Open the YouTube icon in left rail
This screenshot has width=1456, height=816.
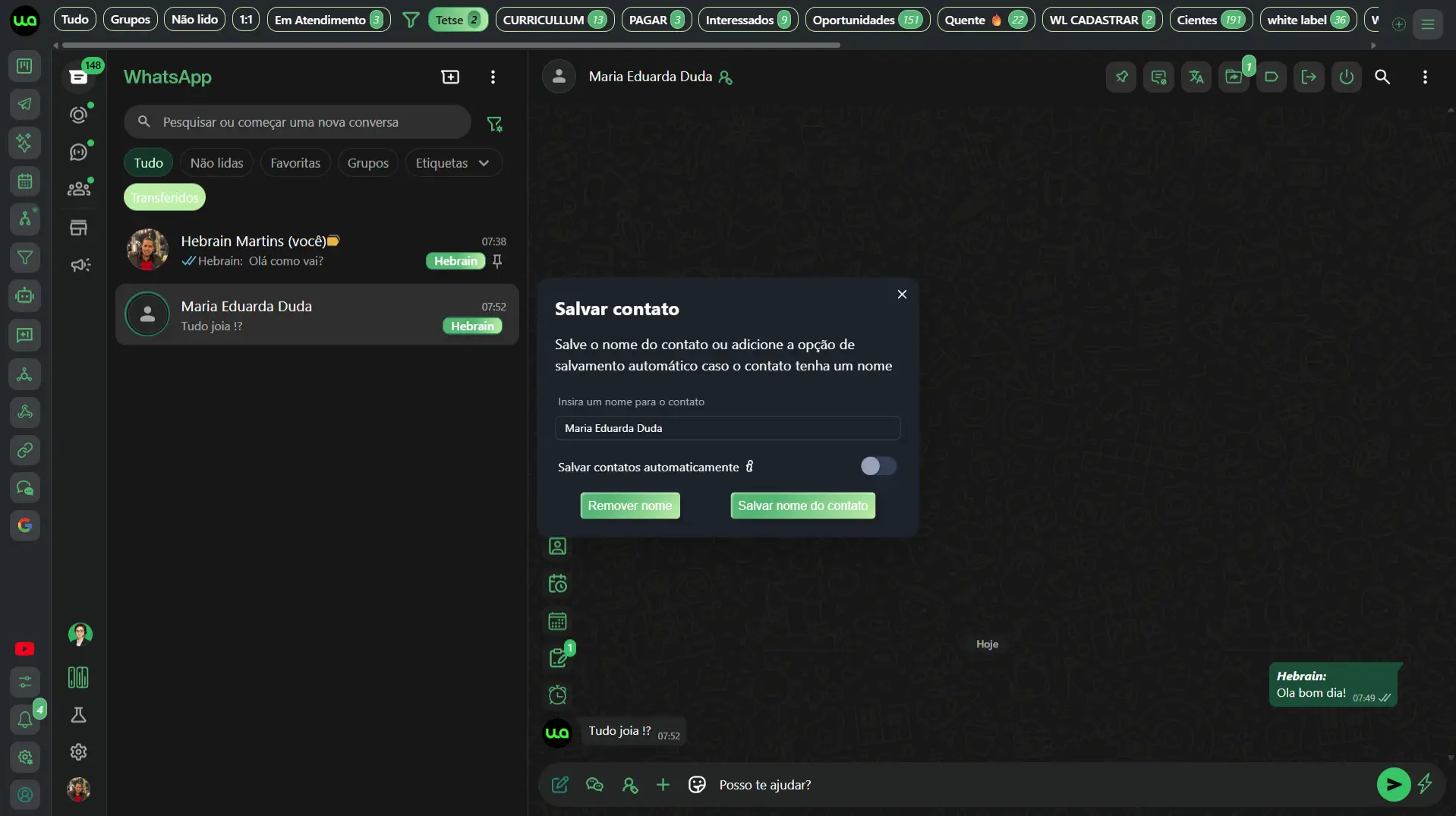coord(24,649)
